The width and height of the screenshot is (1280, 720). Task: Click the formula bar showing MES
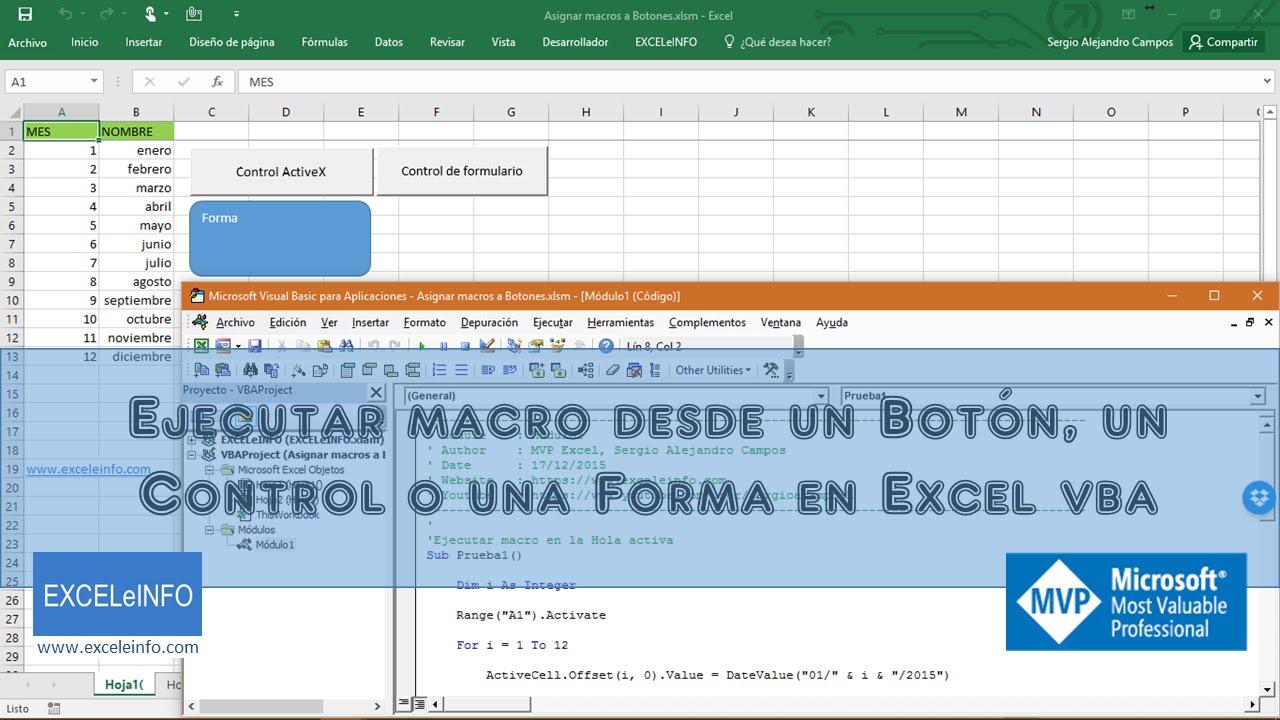(755, 82)
